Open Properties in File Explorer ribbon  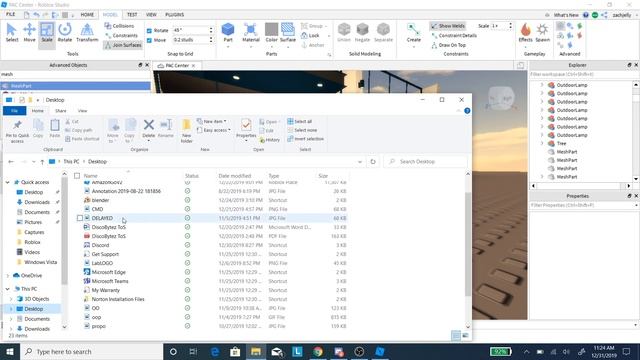(246, 129)
